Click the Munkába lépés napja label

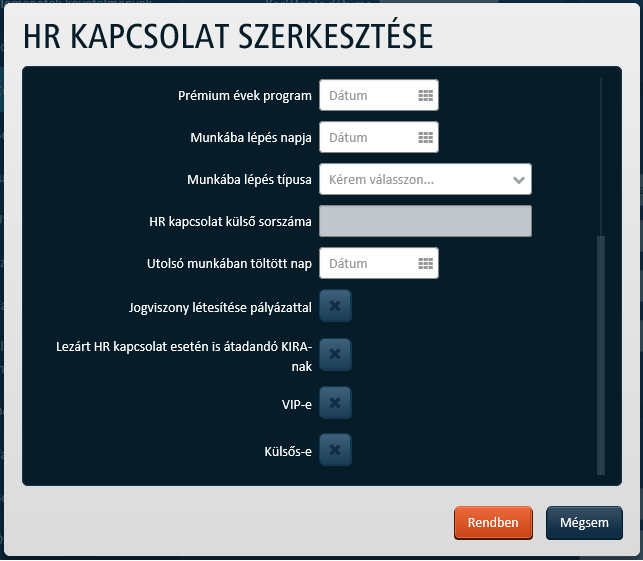[x=251, y=138]
